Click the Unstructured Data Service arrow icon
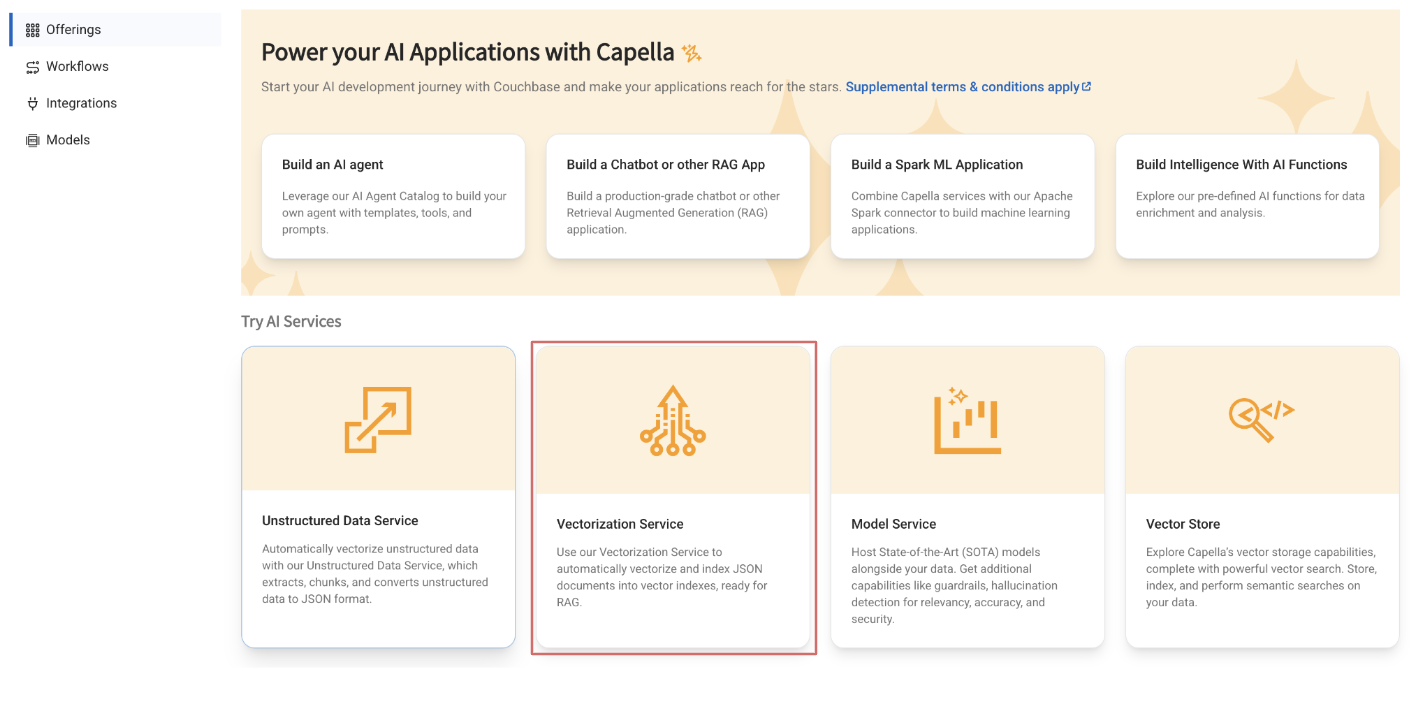Screen dimensions: 1420x722 378,420
